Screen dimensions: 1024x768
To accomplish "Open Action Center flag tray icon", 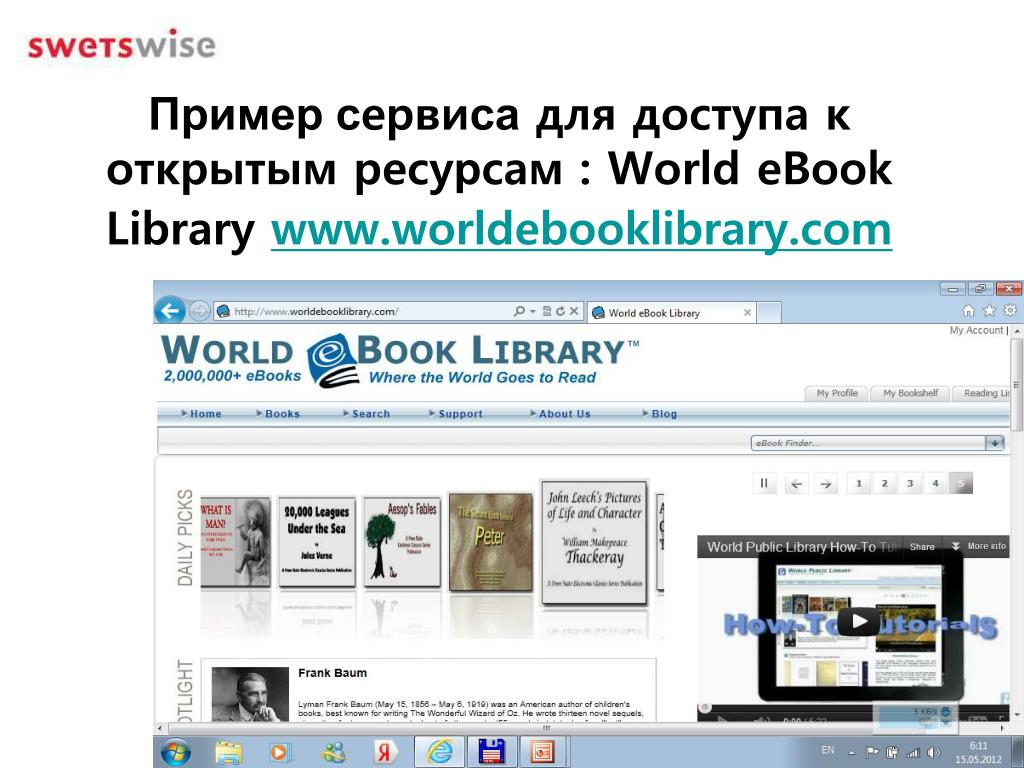I will click(x=872, y=752).
